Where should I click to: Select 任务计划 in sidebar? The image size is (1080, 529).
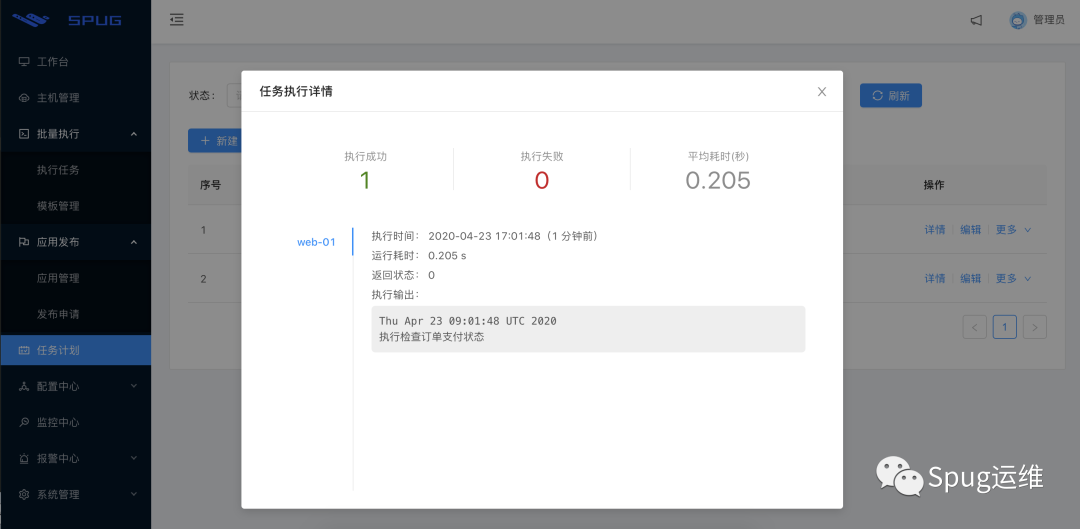[x=76, y=350]
